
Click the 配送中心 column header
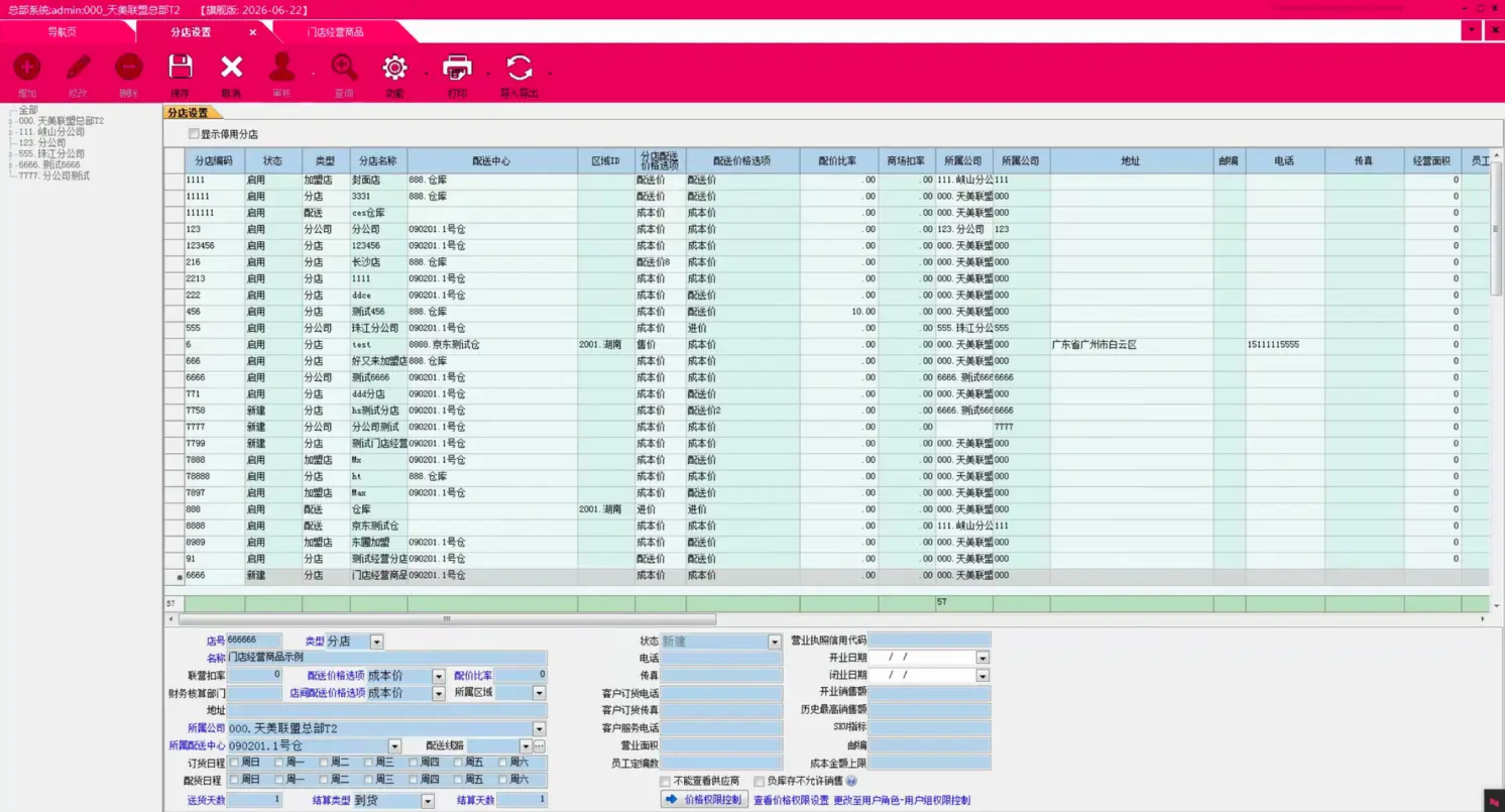(491, 160)
